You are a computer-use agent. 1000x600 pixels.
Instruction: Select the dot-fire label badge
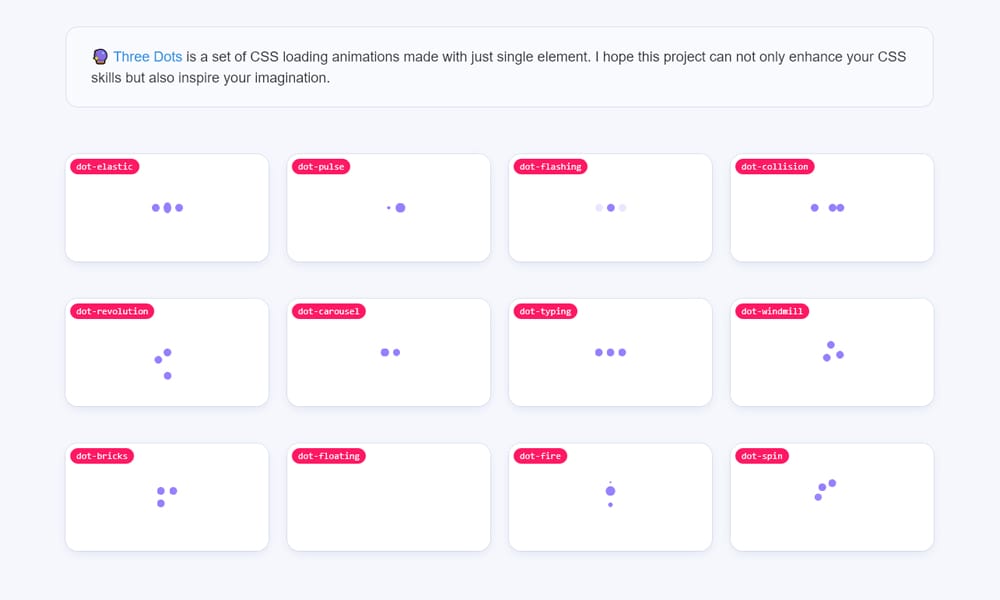tap(538, 456)
